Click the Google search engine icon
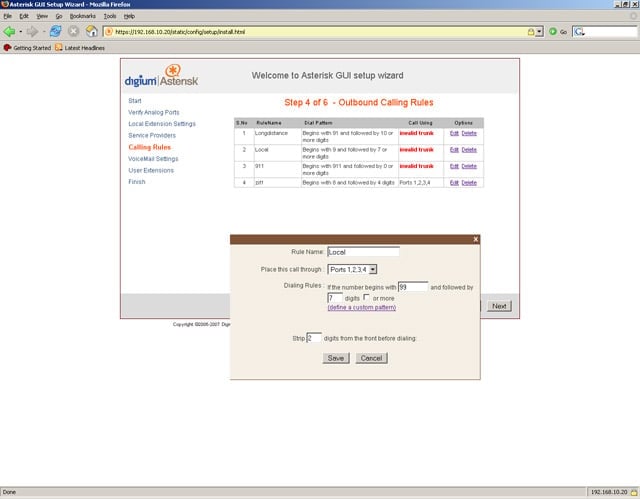The height and width of the screenshot is (499, 640). (578, 31)
